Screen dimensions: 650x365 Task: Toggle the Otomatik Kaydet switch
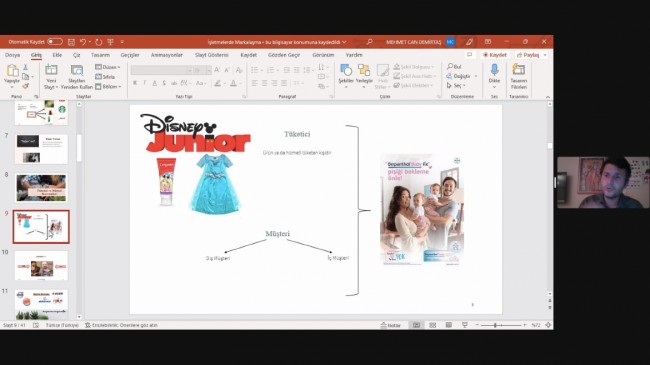coord(55,42)
